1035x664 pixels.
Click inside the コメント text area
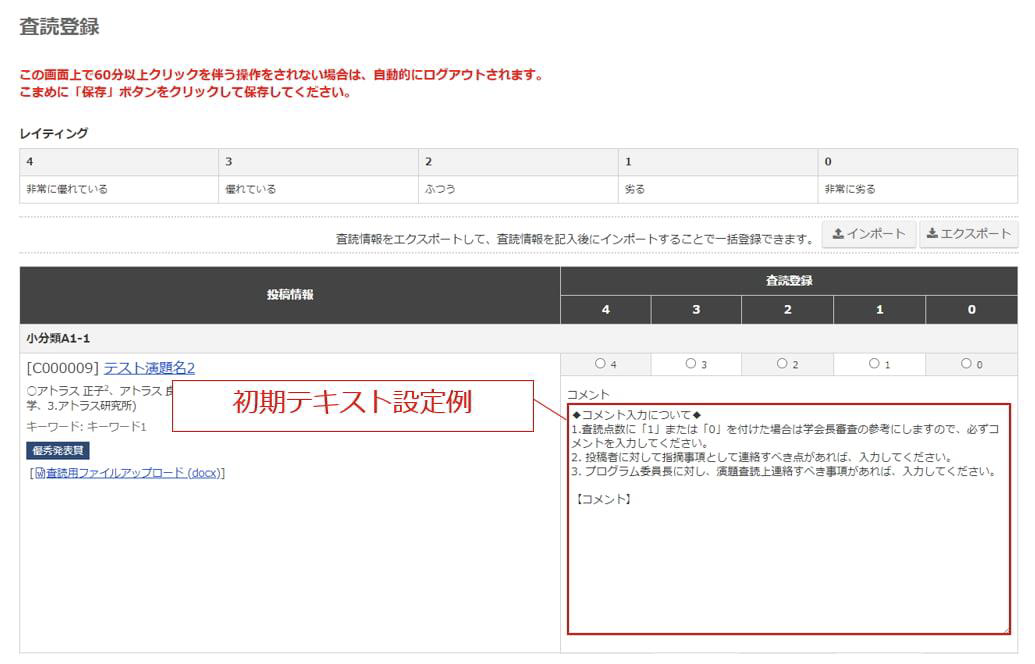click(x=788, y=560)
